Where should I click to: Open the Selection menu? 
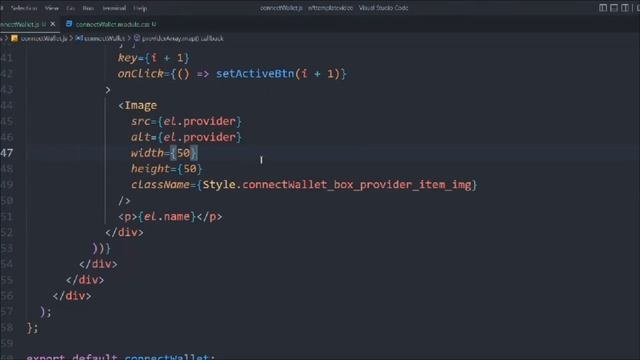click(24, 8)
